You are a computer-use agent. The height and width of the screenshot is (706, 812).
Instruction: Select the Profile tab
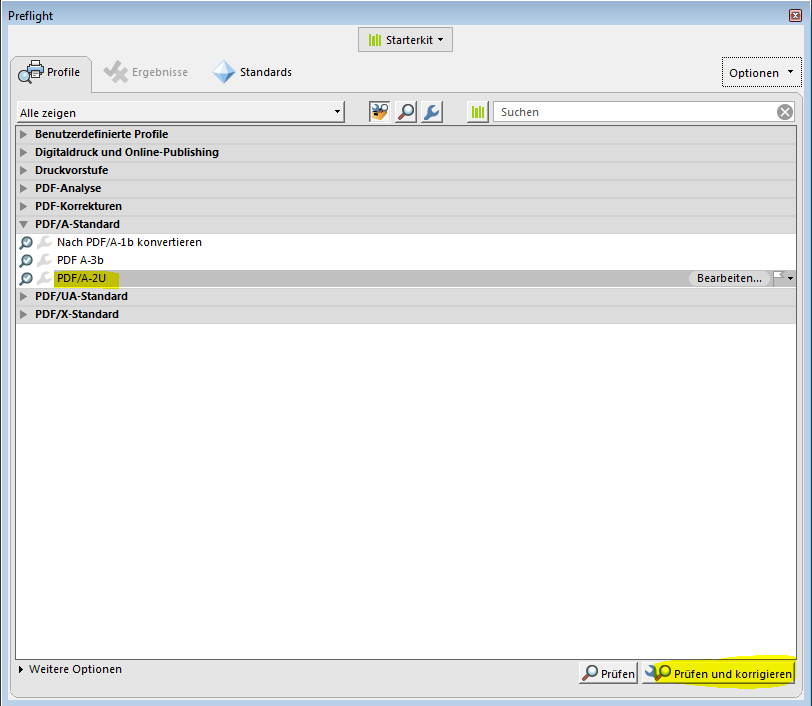[50, 72]
